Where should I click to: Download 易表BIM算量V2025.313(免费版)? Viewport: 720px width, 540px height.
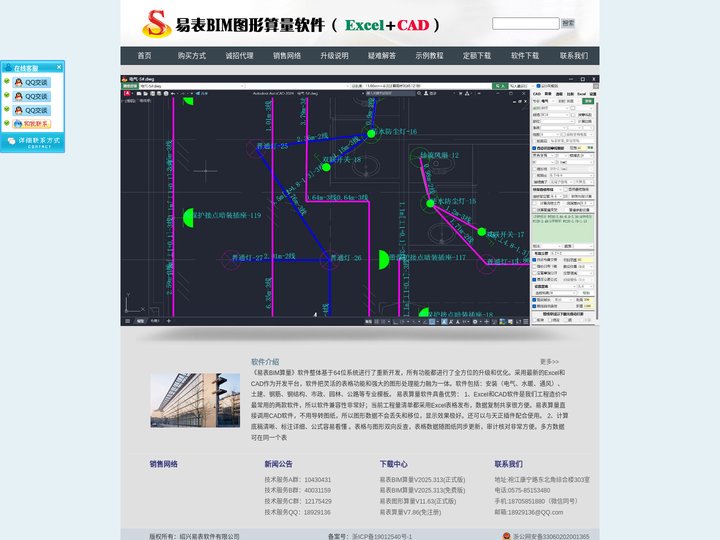point(422,490)
